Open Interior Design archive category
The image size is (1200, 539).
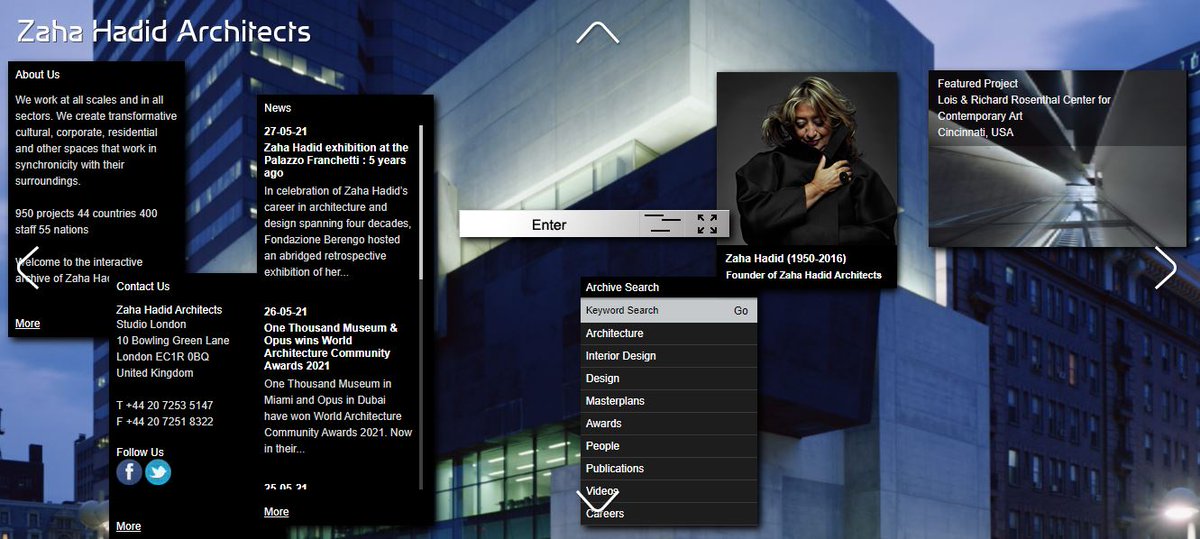coord(669,356)
